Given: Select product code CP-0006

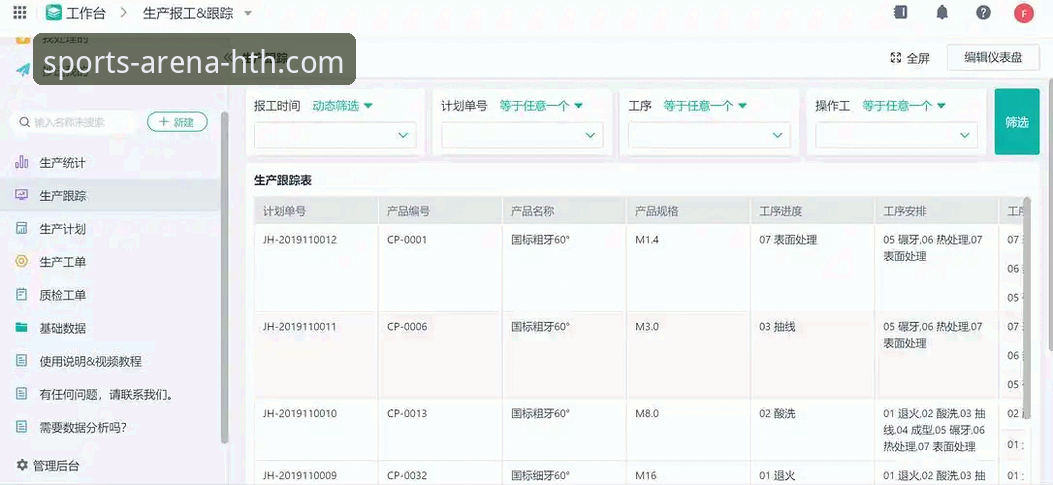Looking at the screenshot, I should point(407,327).
